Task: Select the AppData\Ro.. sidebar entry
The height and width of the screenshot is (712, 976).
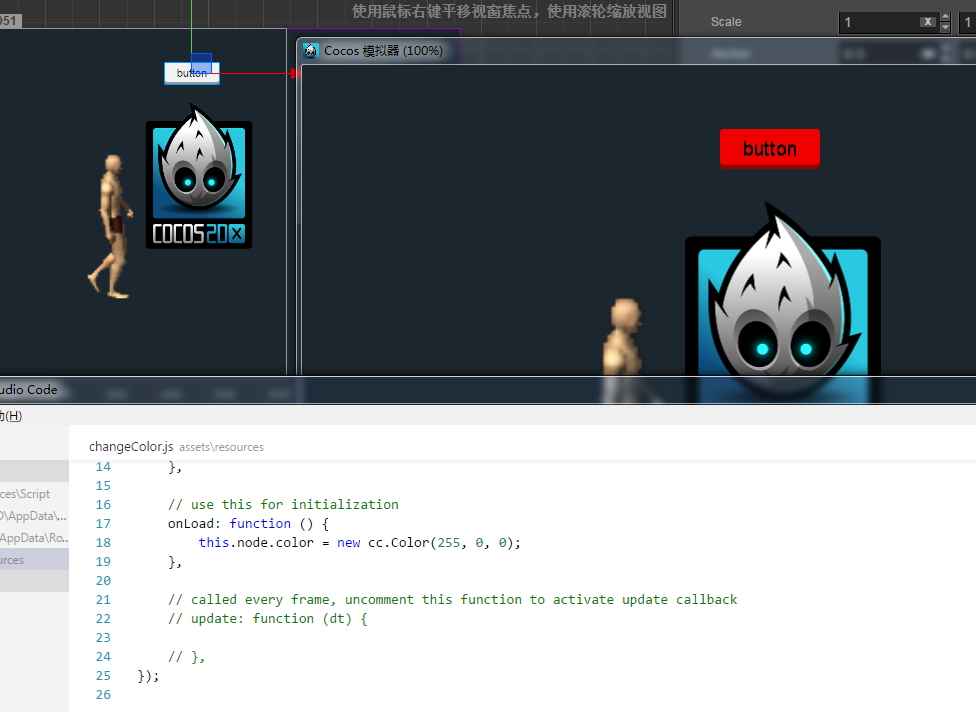Action: (x=34, y=538)
